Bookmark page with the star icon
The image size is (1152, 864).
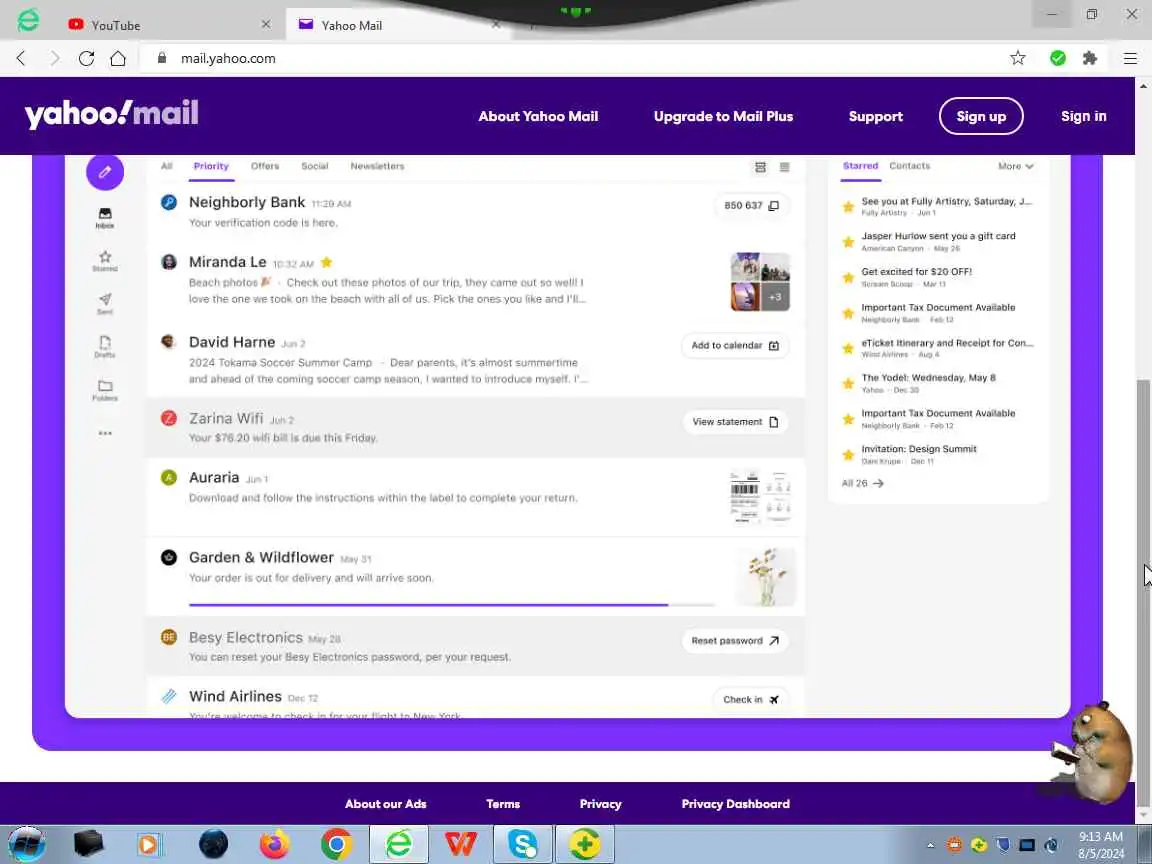coord(1018,58)
